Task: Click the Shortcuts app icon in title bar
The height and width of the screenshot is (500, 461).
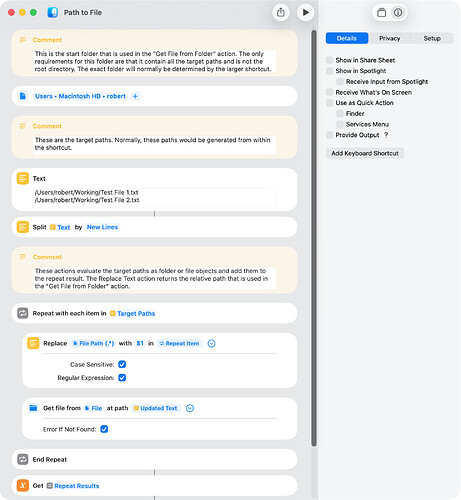Action: click(53, 13)
